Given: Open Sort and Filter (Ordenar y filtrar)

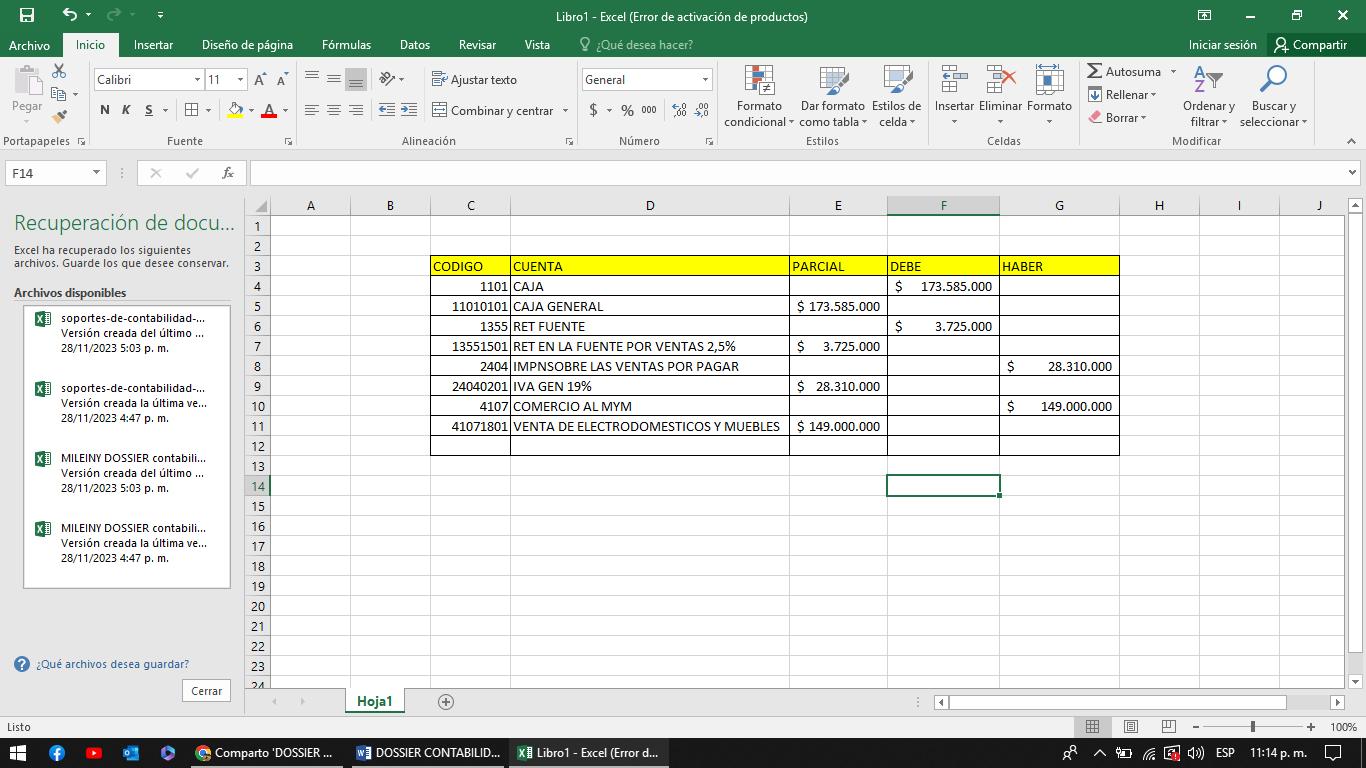Looking at the screenshot, I should 1208,96.
